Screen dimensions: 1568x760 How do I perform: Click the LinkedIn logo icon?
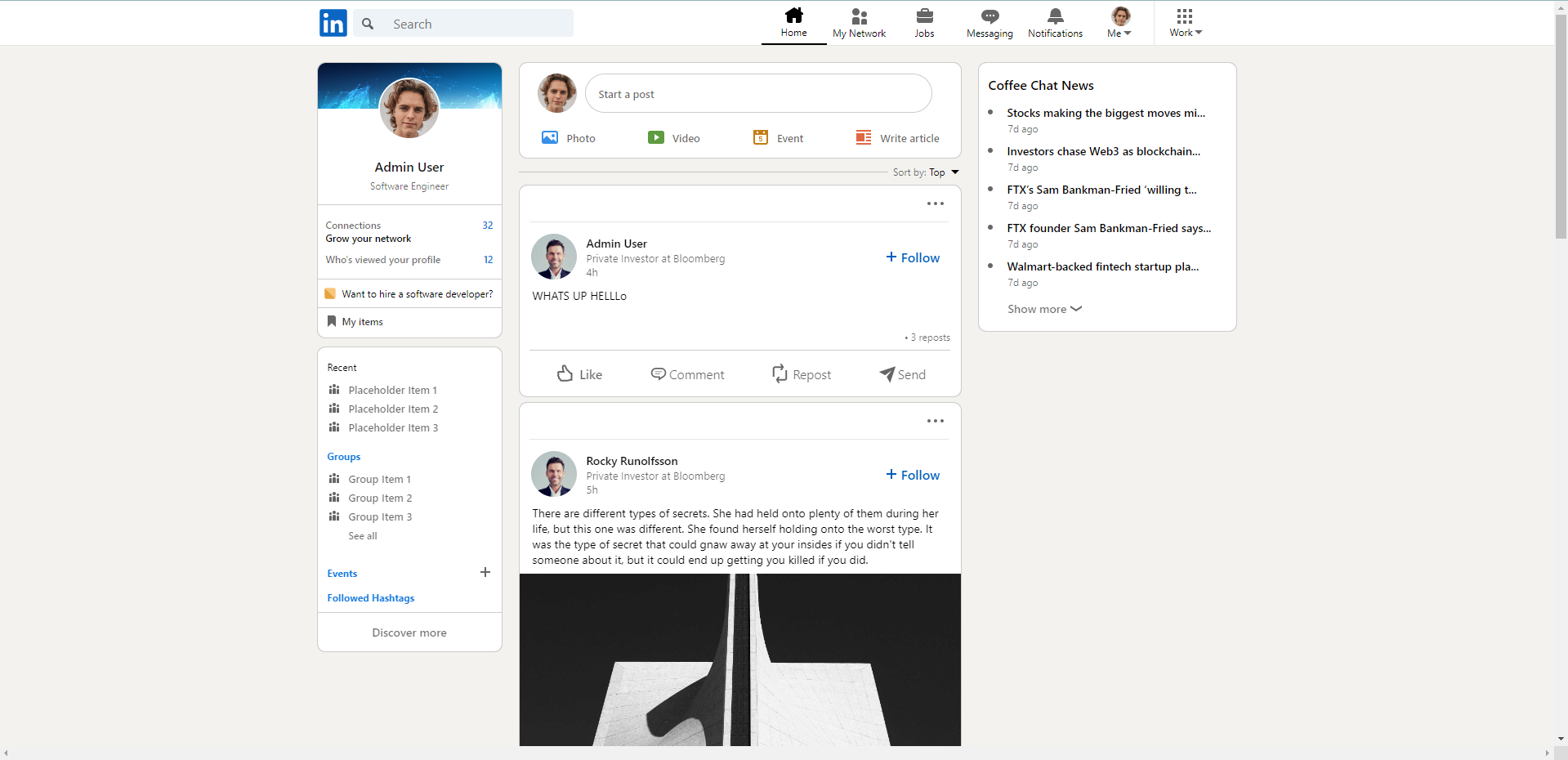tap(333, 23)
